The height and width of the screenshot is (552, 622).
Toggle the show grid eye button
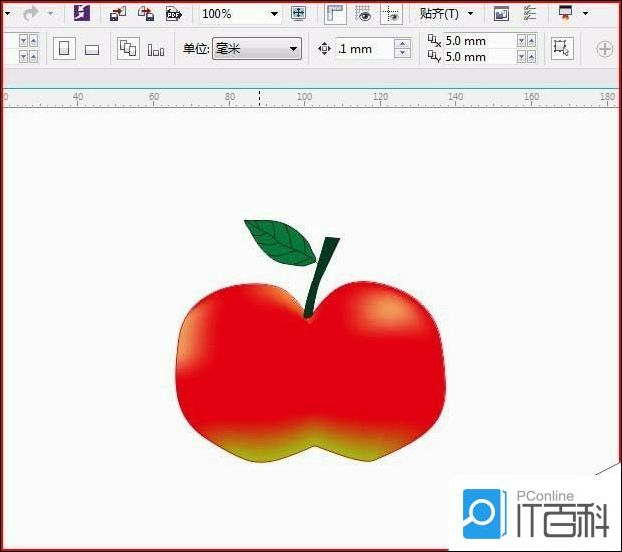coord(363,14)
